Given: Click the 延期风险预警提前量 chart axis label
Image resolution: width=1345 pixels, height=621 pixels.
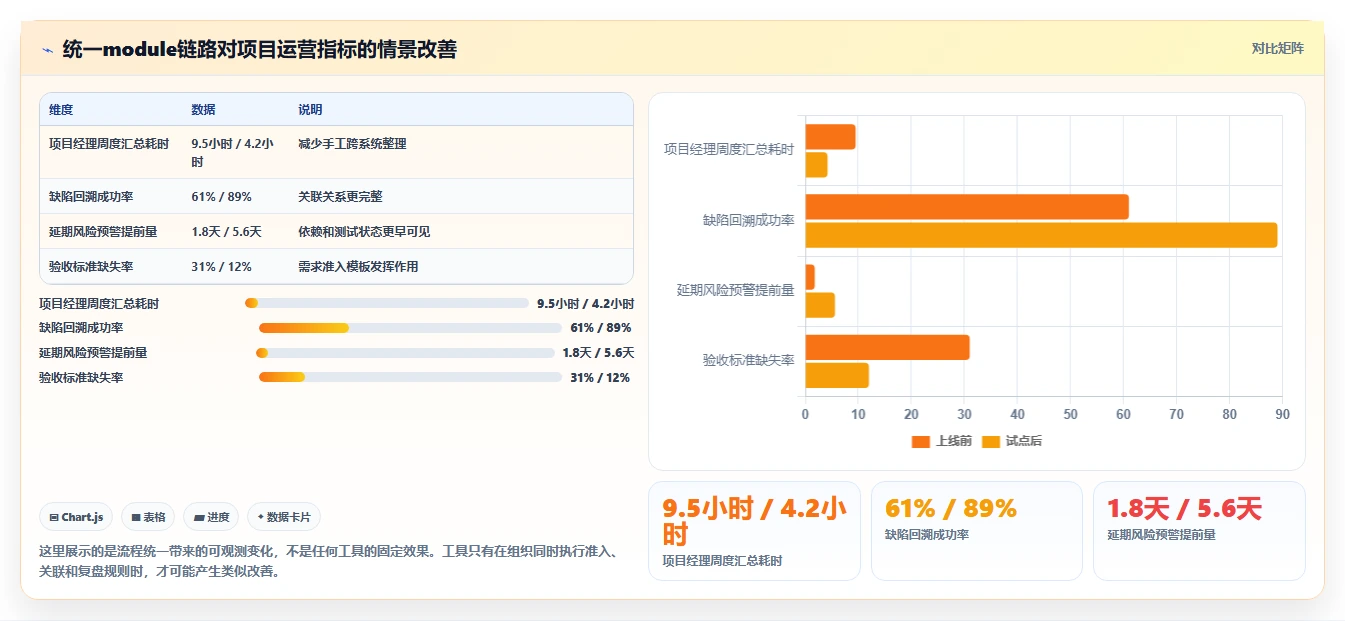Looking at the screenshot, I should pyautogui.click(x=736, y=290).
